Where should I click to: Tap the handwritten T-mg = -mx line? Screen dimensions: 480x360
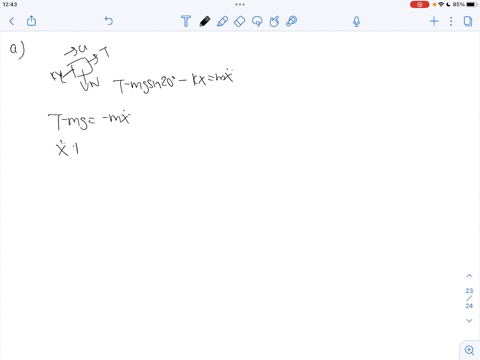pyautogui.click(x=89, y=120)
